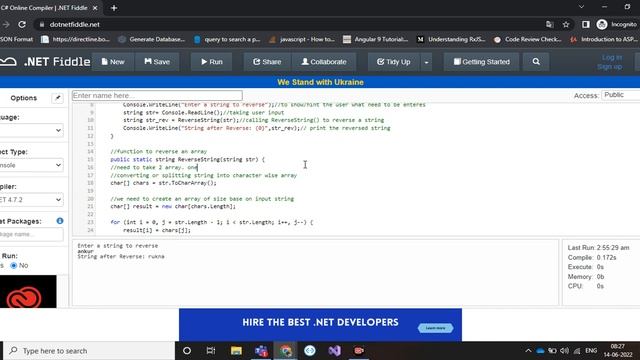Open the tab search chevron
Viewport: 640px width, 360px height.
click(581, 7)
